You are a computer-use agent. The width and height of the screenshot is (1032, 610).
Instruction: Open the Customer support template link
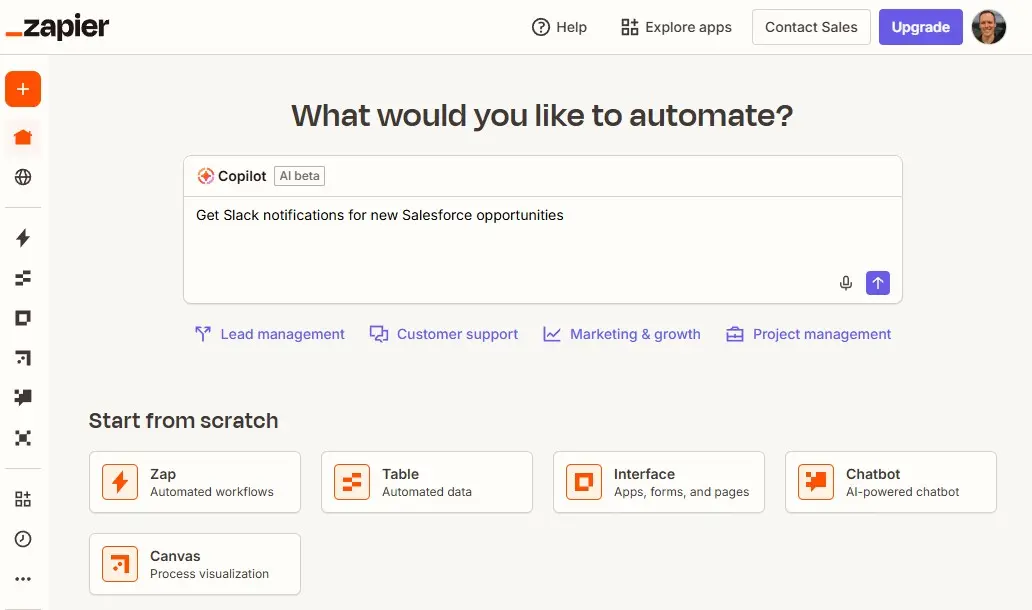[x=443, y=334]
